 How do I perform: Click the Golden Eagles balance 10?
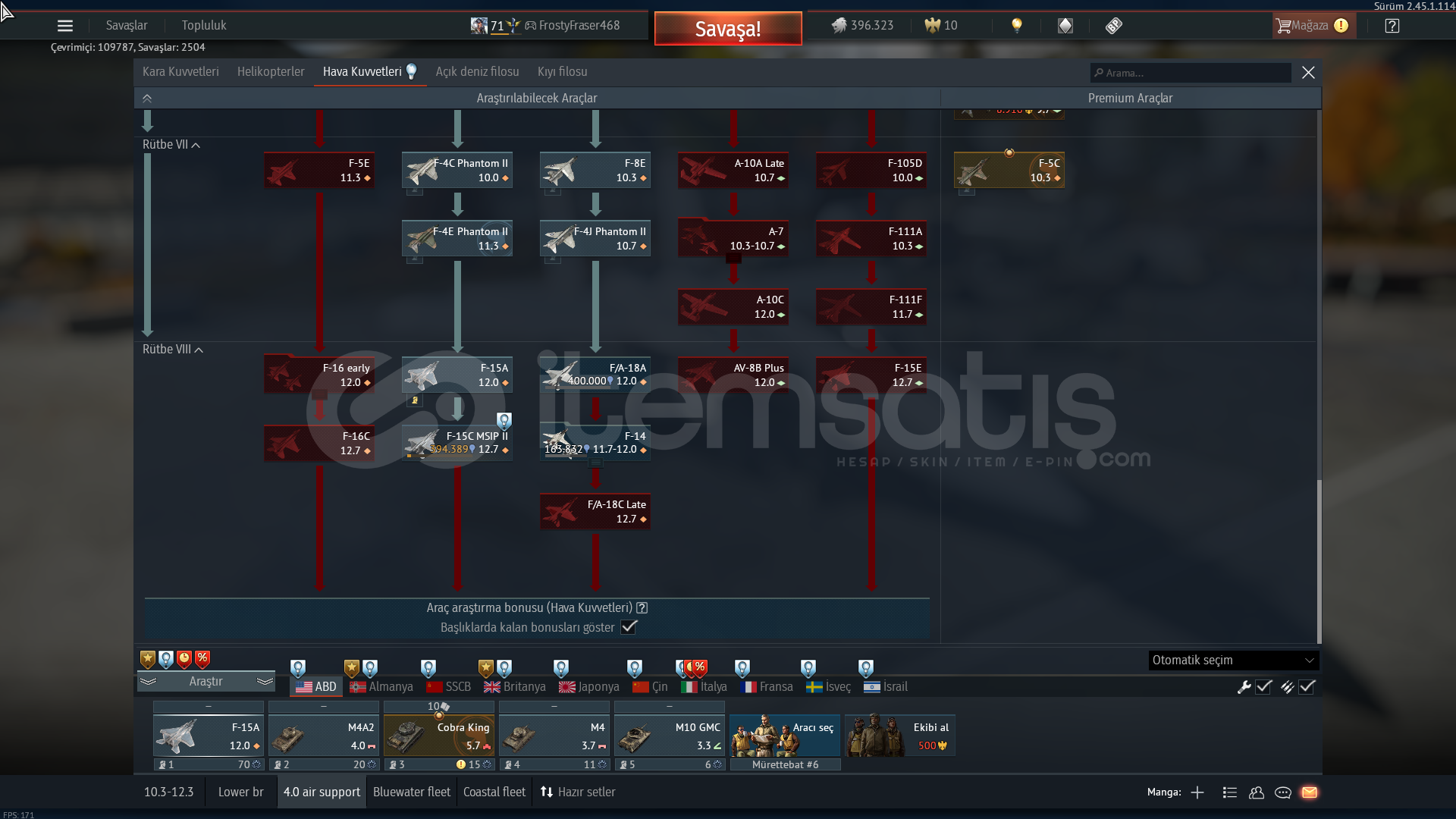(x=941, y=26)
